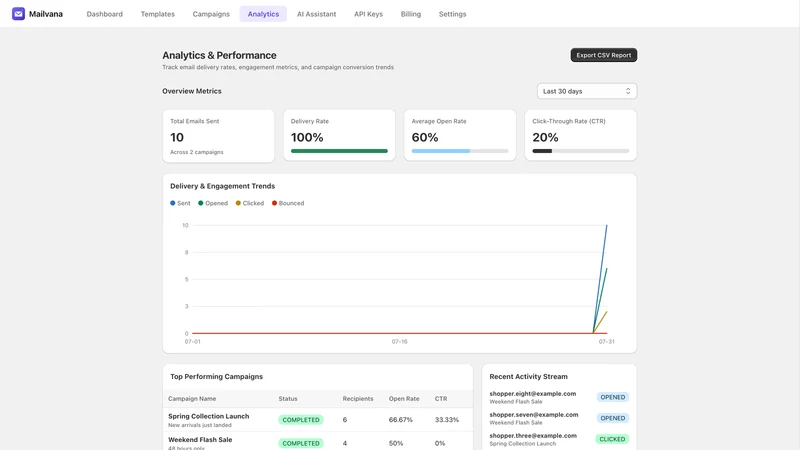Click the 100% delivery rate value
Image resolution: width=800 pixels, height=450 pixels.
pyautogui.click(x=307, y=137)
